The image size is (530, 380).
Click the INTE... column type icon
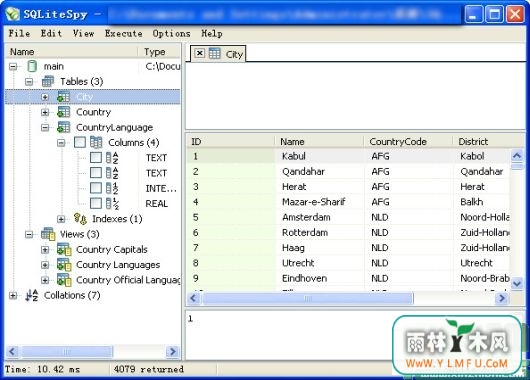pyautogui.click(x=112, y=188)
